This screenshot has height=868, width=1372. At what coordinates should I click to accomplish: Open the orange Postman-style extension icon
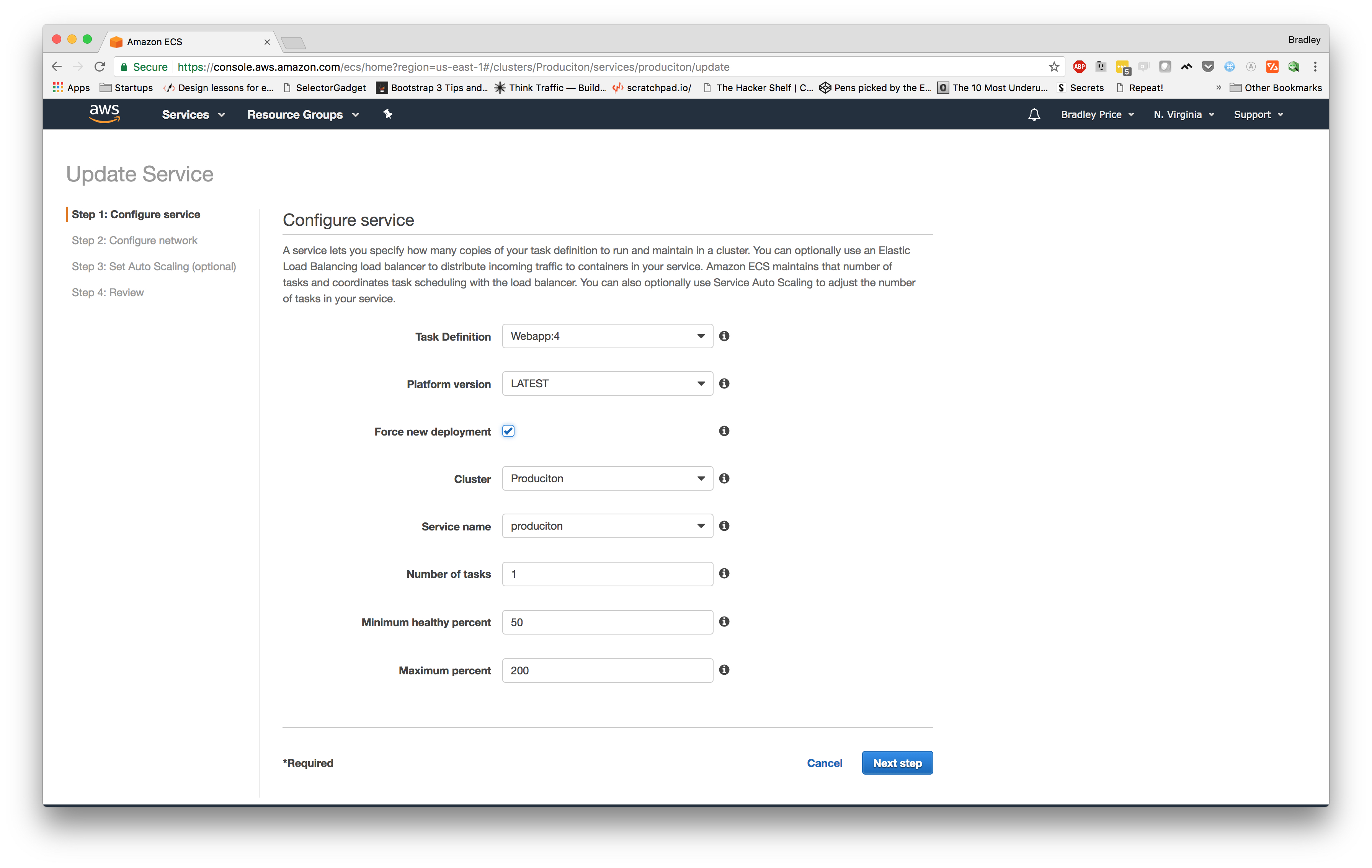click(1272, 67)
